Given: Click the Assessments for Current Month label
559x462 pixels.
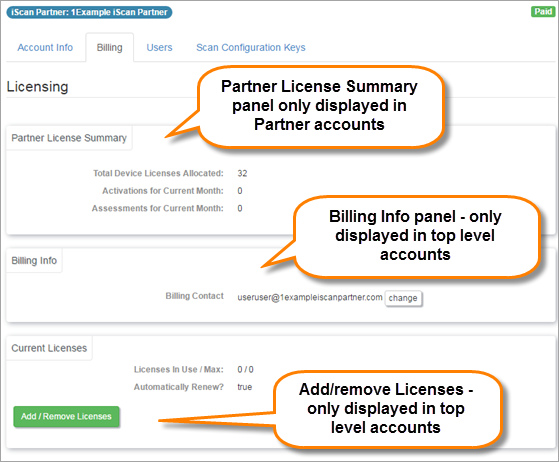Looking at the screenshot, I should 158,208.
